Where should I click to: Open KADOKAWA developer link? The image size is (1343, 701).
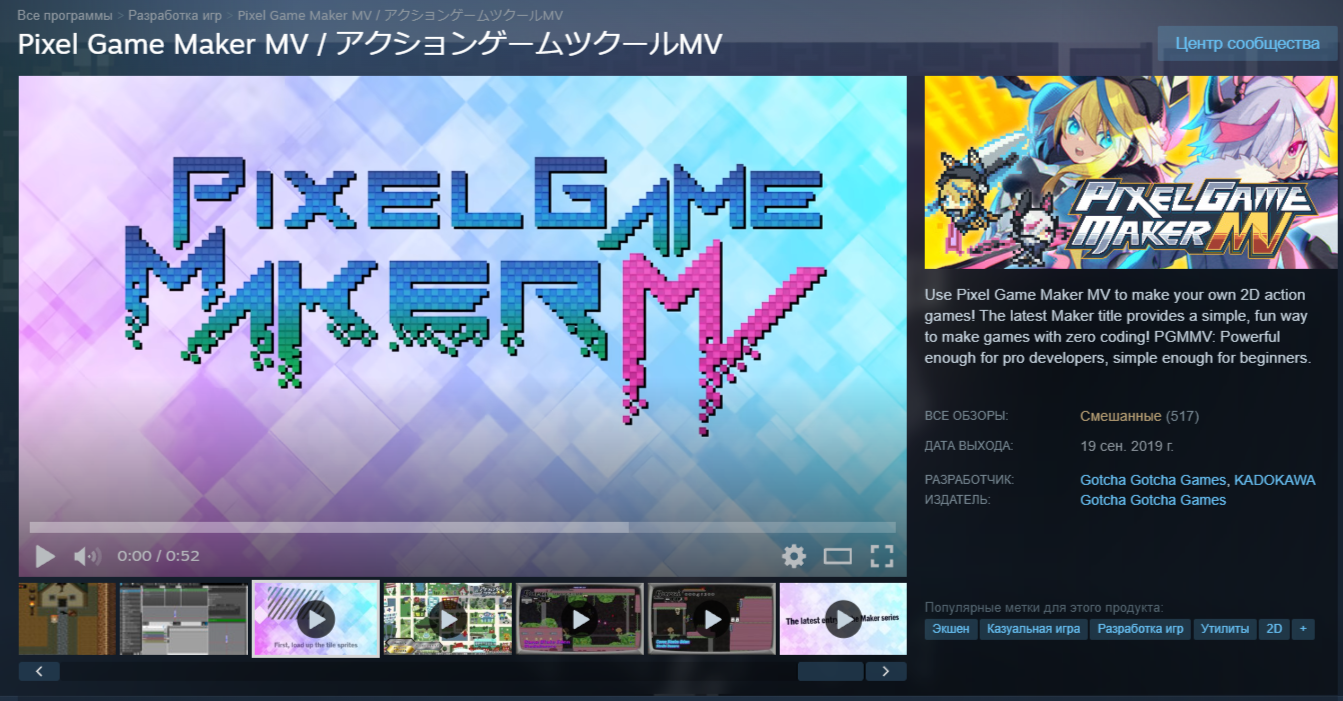click(1275, 480)
